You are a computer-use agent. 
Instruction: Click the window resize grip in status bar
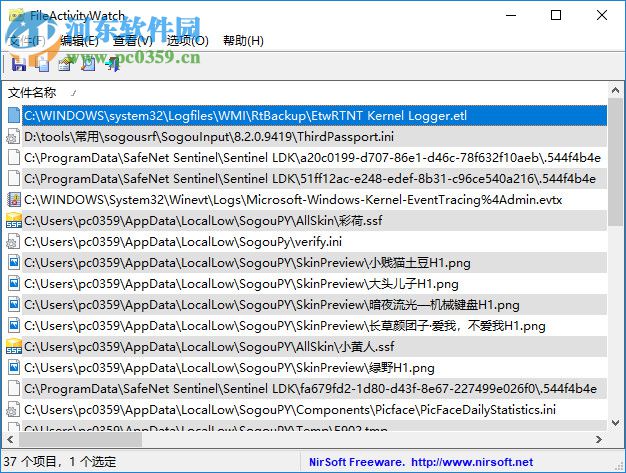(x=619, y=465)
